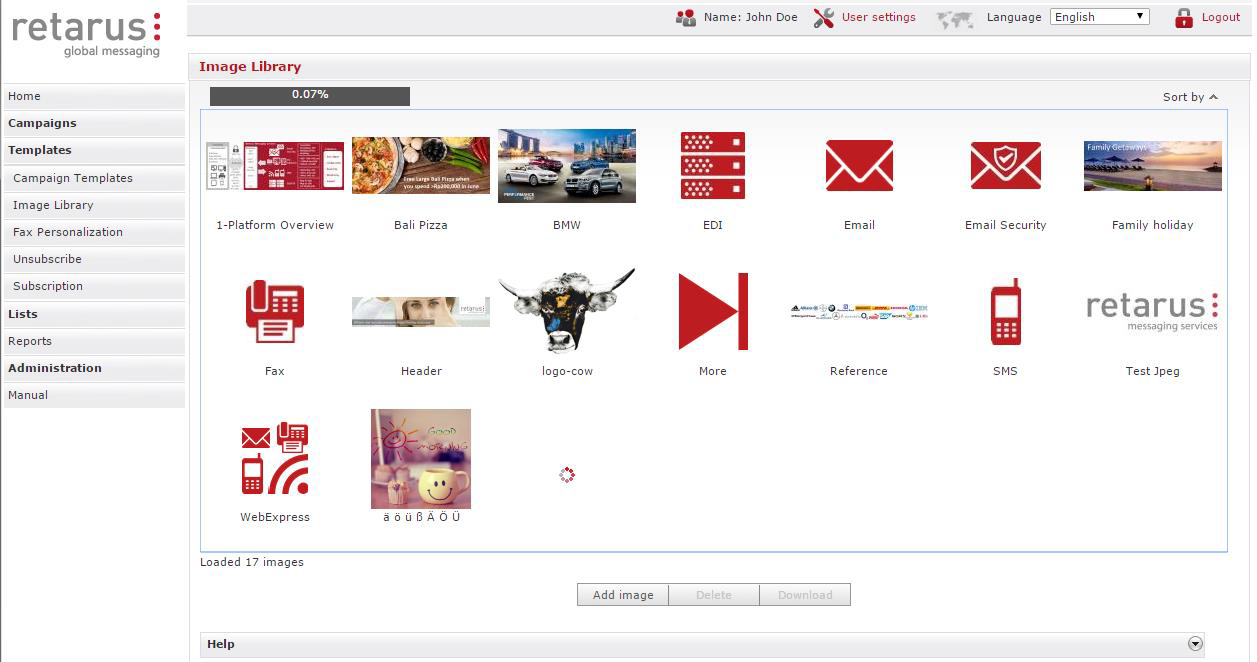Click the red padlock Logout icon

pyautogui.click(x=1184, y=17)
